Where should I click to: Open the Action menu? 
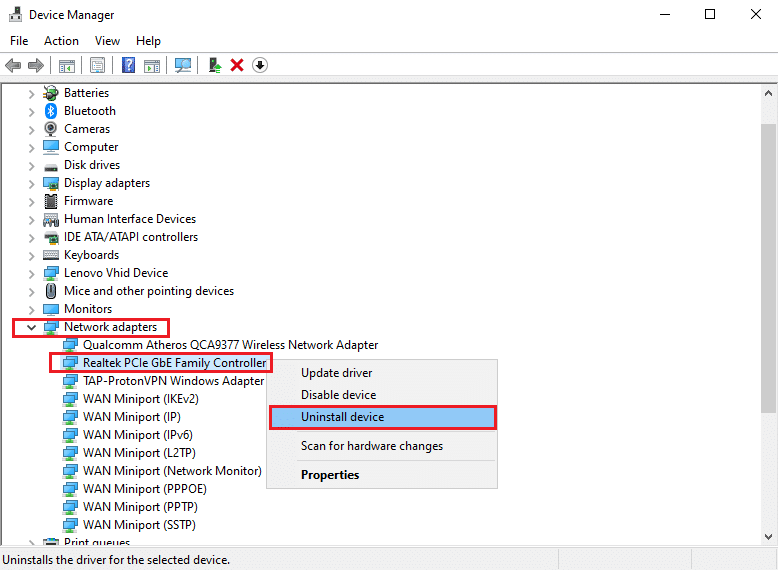61,41
